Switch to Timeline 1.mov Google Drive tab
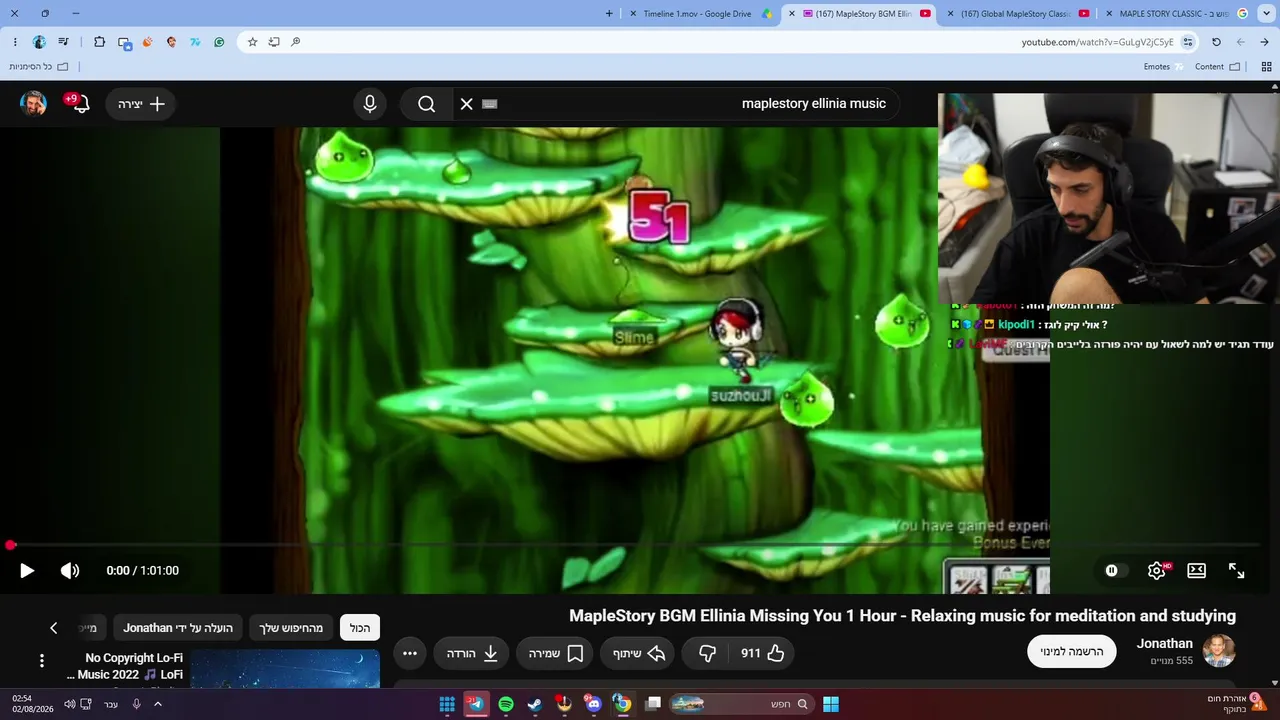The height and width of the screenshot is (720, 1280). coord(701,14)
